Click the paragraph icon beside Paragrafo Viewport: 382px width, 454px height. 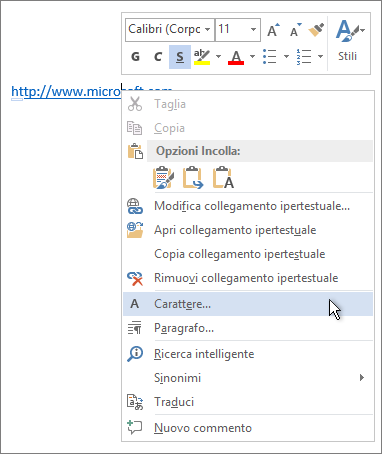[135, 328]
